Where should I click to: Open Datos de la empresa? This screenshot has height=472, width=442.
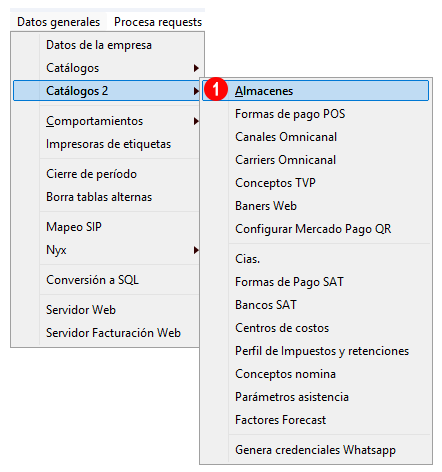coord(99,45)
